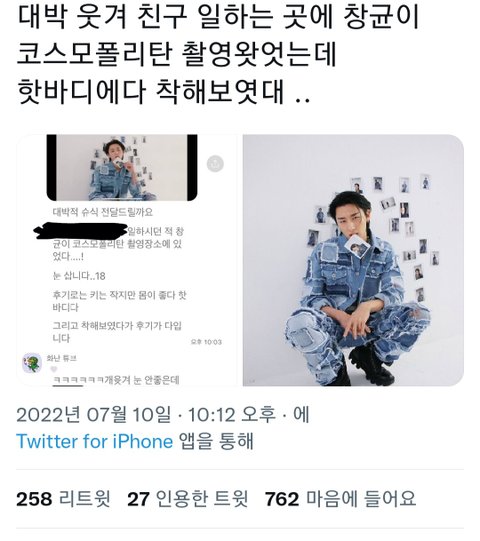
Task: Open the 27 인용한 트윗 list
Action: click(x=188, y=499)
